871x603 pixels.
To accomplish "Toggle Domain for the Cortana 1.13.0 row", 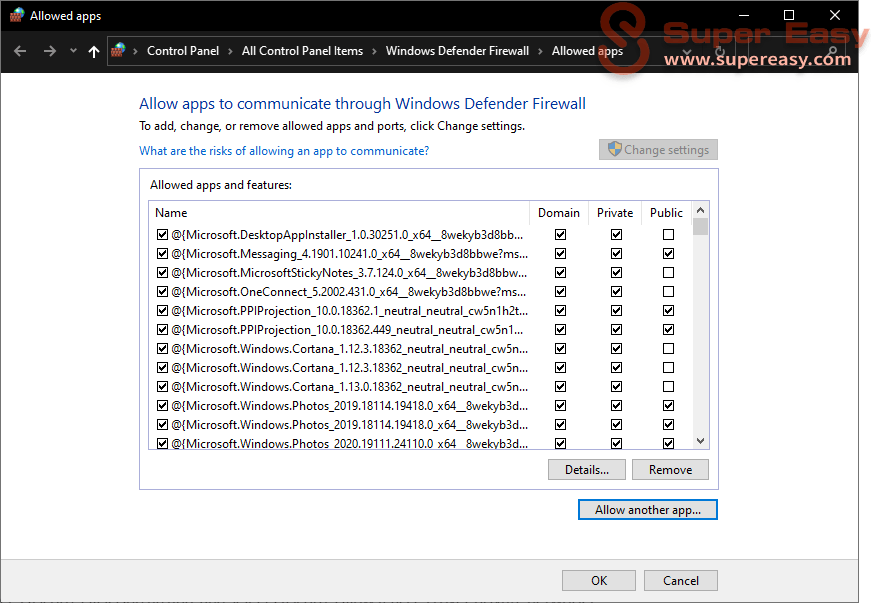I will (x=560, y=386).
